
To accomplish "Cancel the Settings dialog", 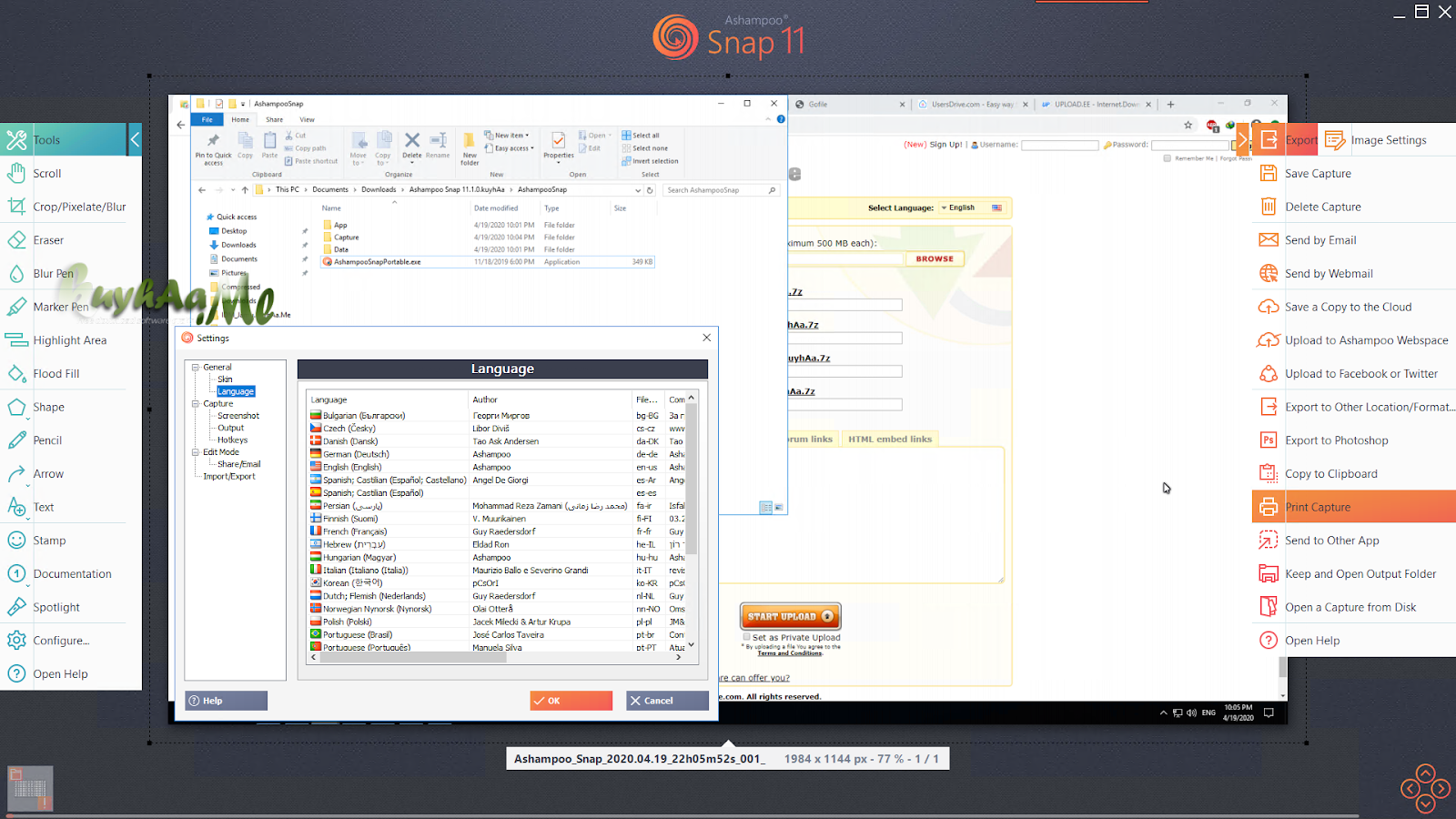I will pyautogui.click(x=667, y=701).
